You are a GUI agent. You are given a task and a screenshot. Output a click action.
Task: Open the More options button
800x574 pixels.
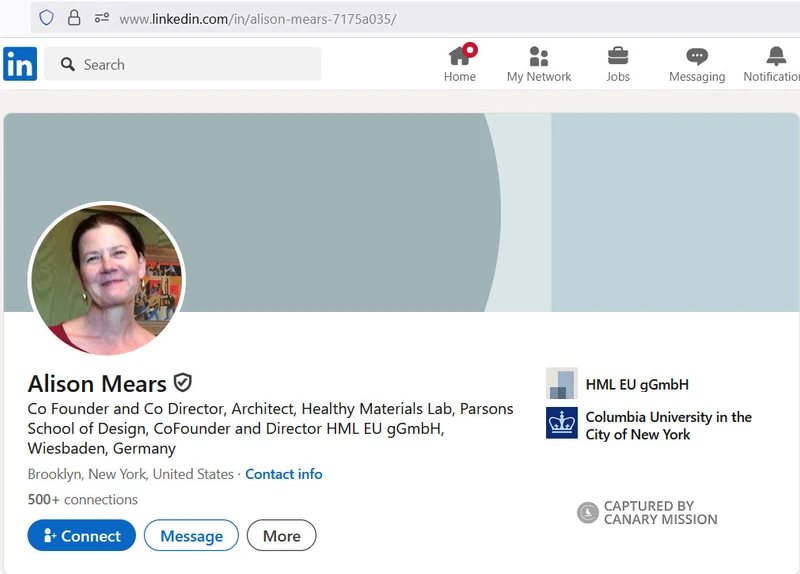pos(282,535)
